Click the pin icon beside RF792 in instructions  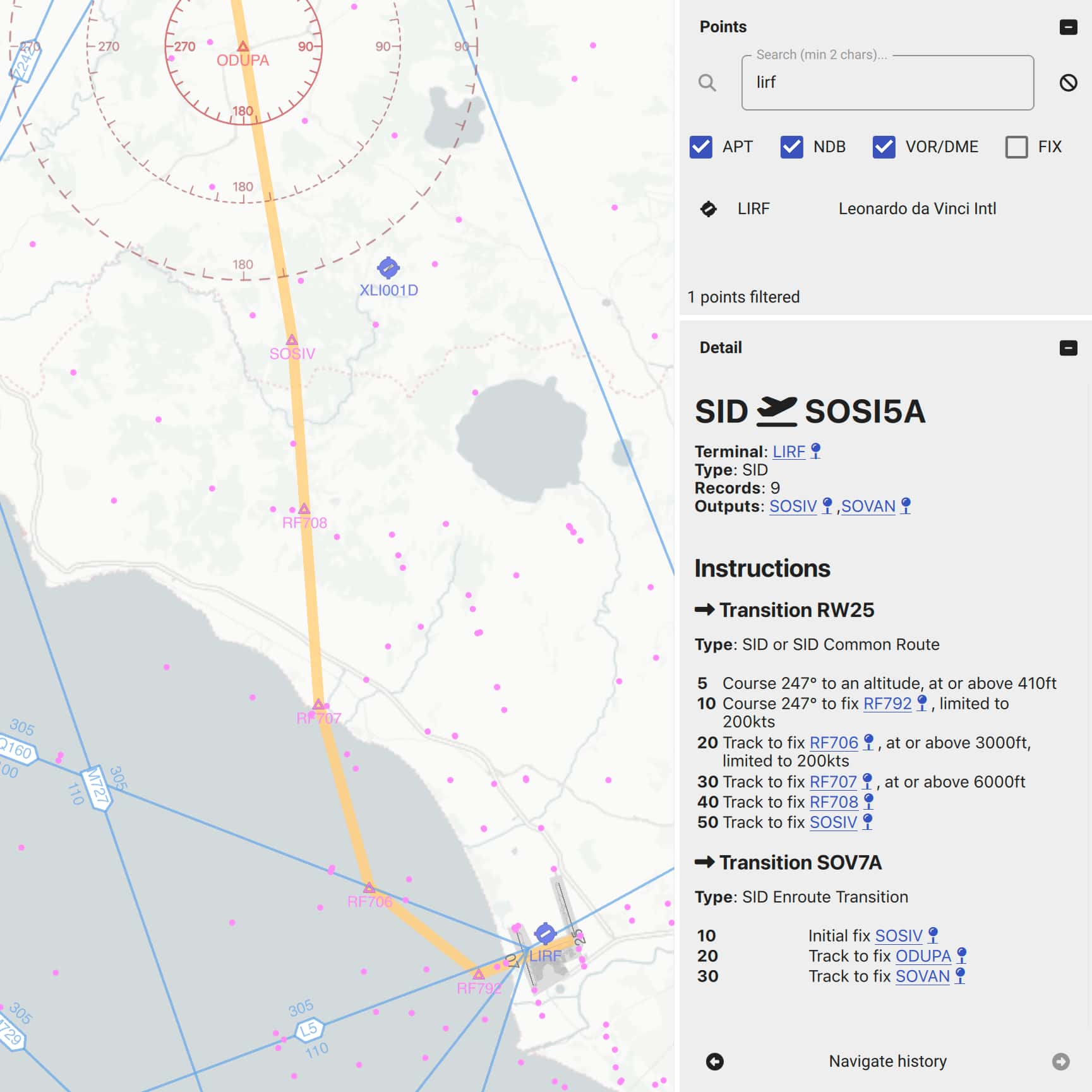point(923,703)
